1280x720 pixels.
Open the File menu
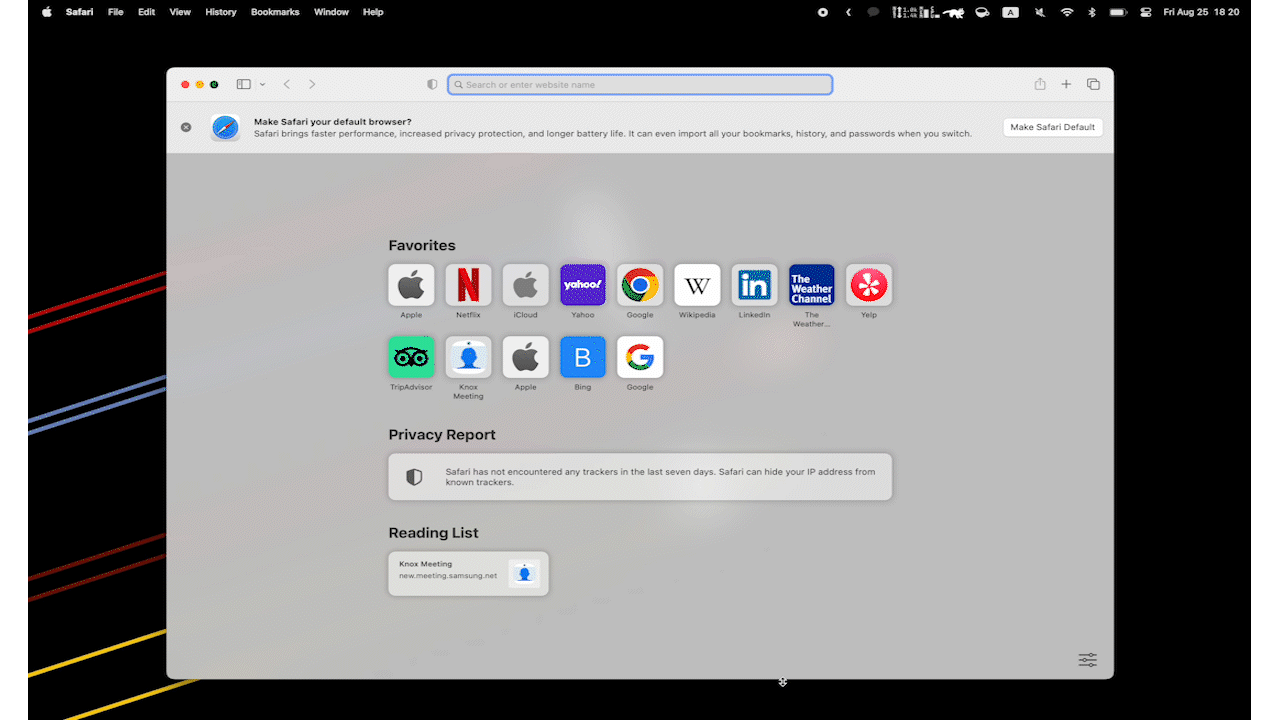point(116,12)
